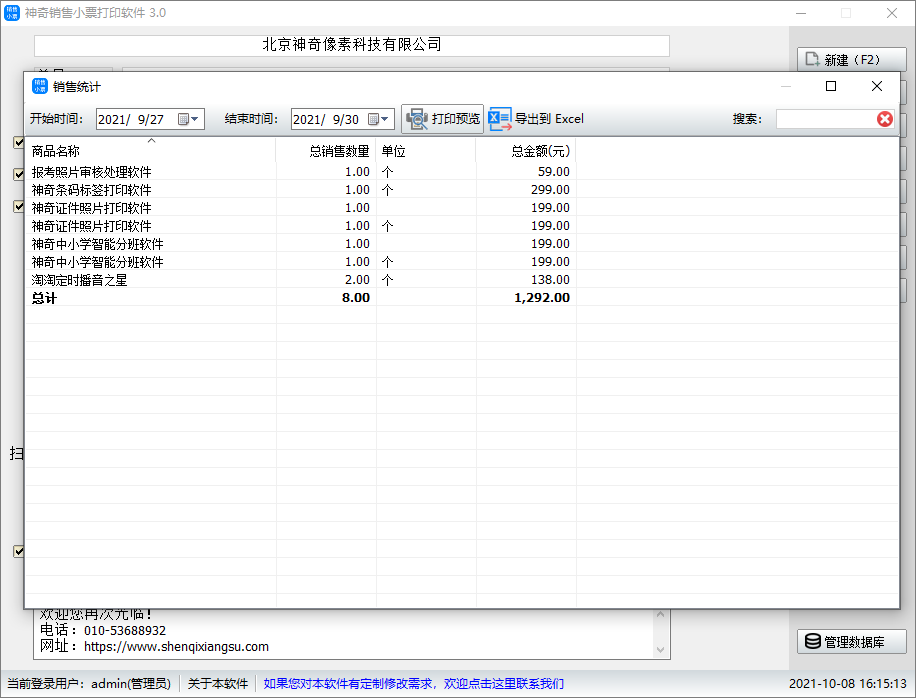Click the main window app icon
Viewport: 916px width, 698px height.
(x=12, y=13)
